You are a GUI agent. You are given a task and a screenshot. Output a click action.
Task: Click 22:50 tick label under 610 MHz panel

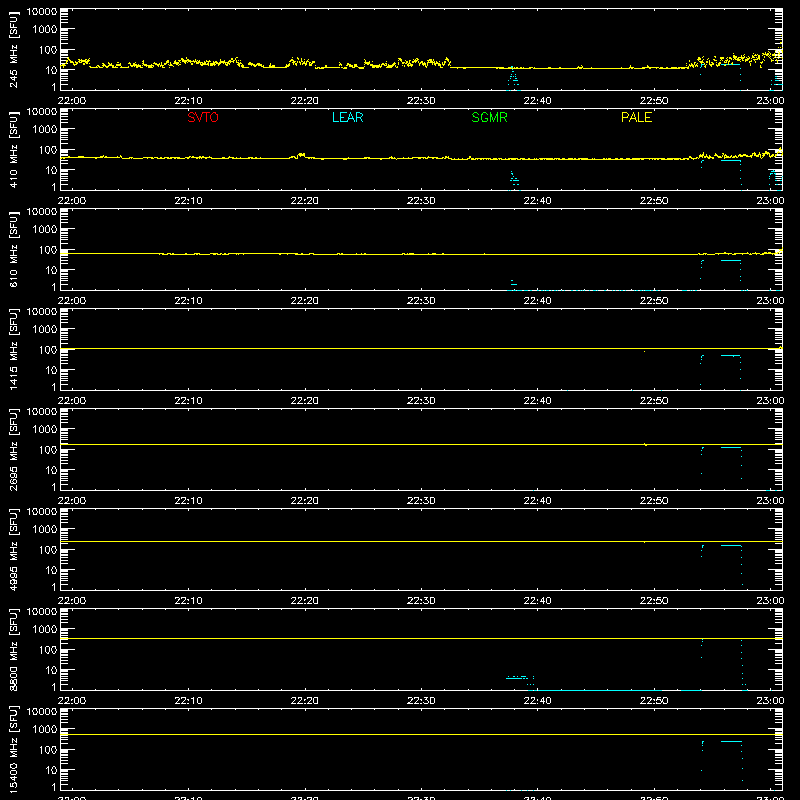(654, 301)
